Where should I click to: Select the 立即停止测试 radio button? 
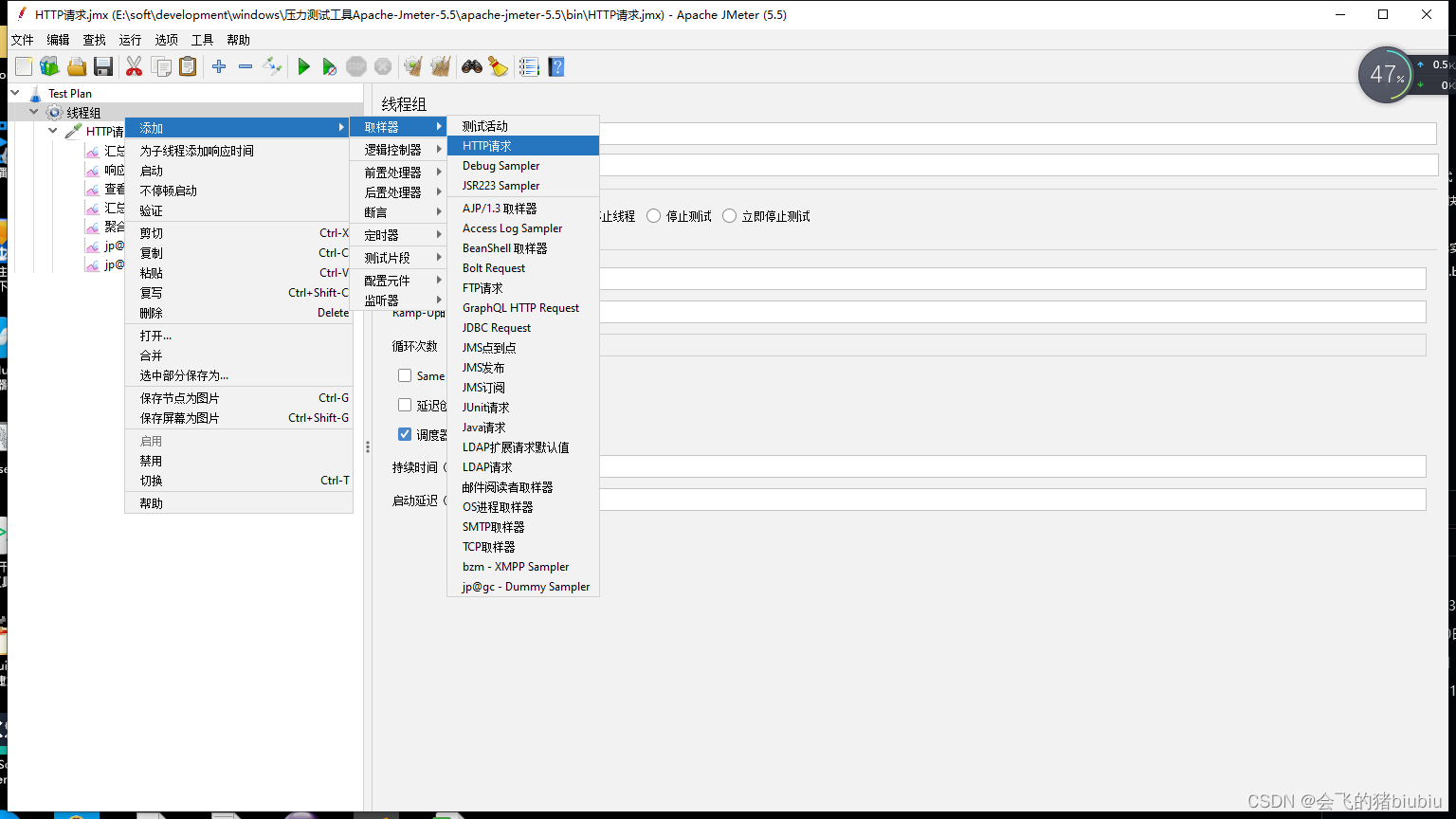pos(729,215)
